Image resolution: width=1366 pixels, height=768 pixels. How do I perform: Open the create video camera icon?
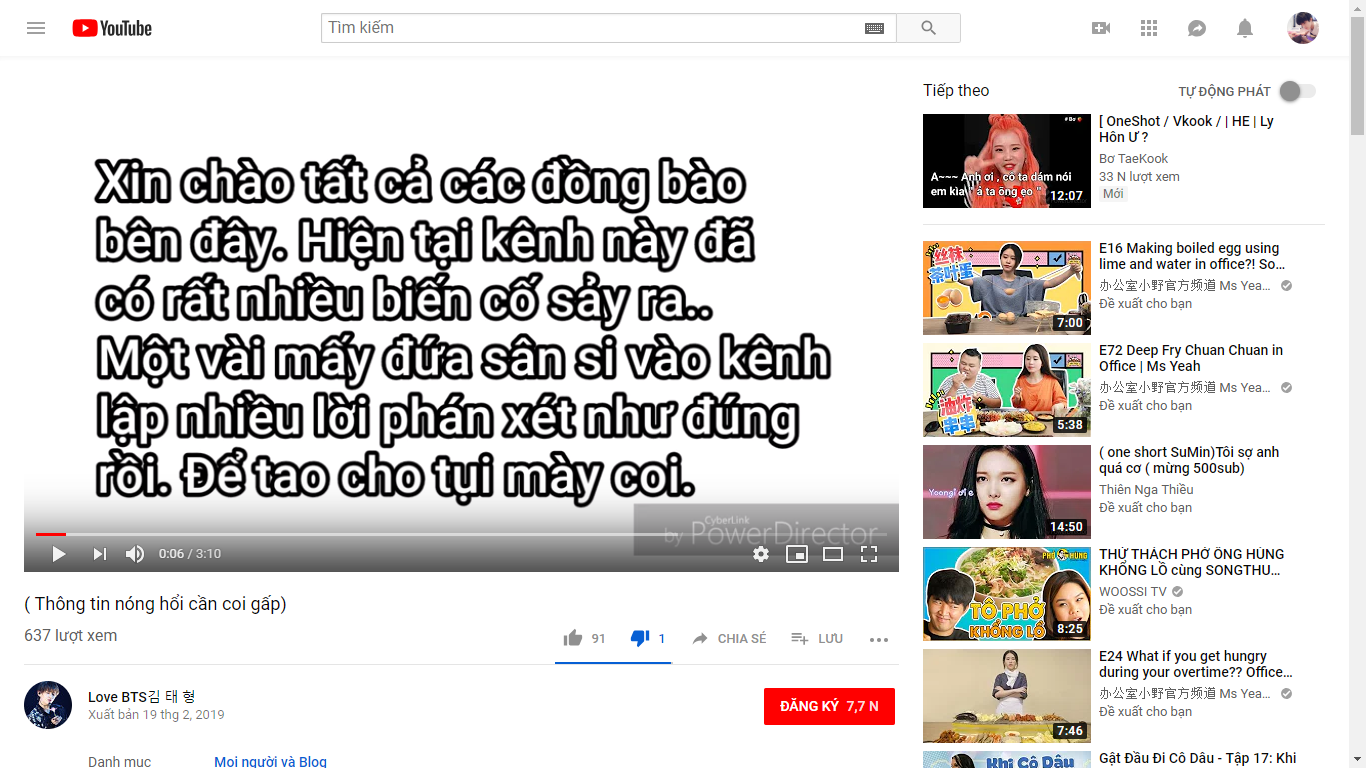1101,28
